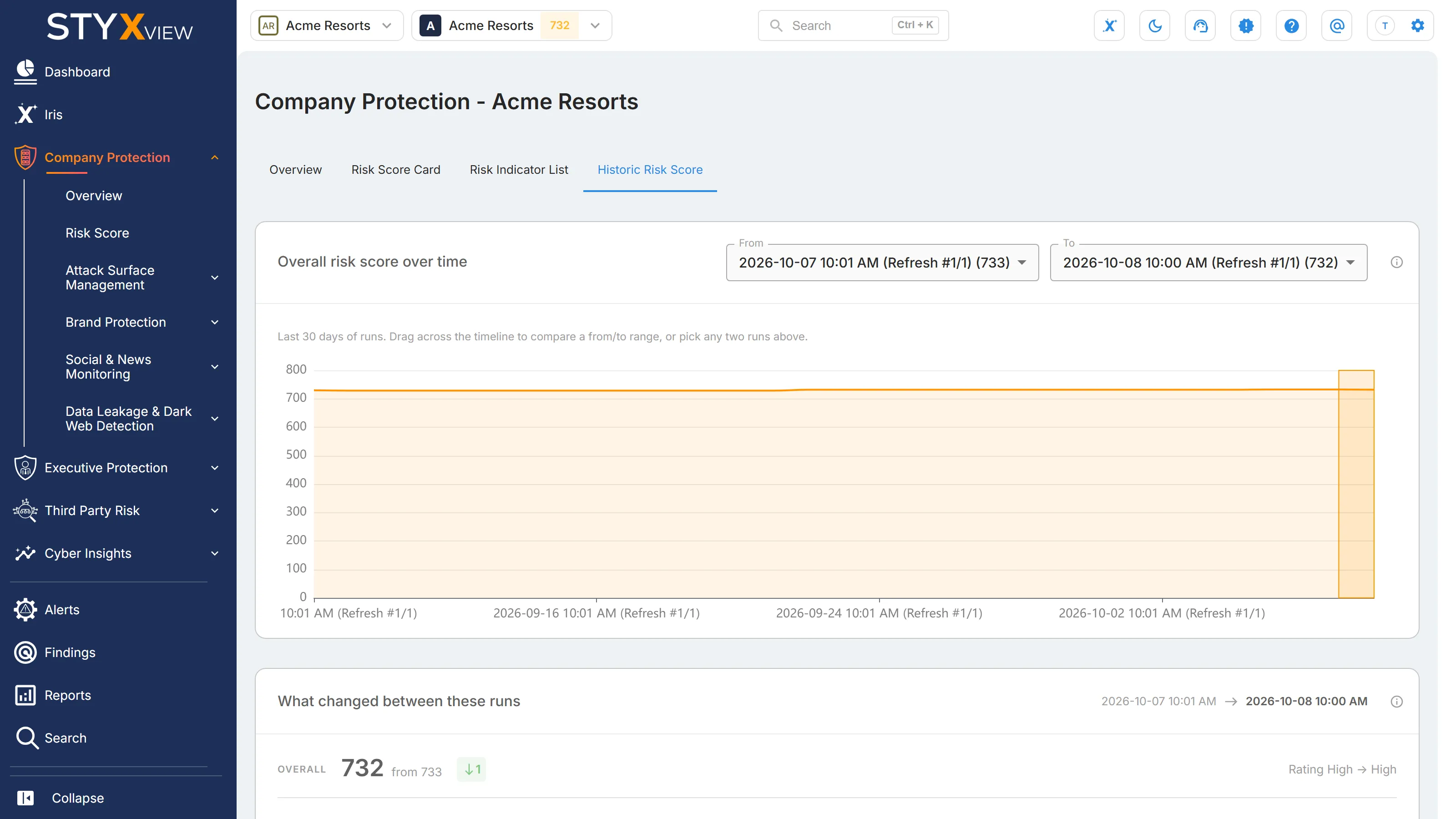Click the Iris X icon in top bar
Screen dimensions: 1456x819
click(1109, 25)
